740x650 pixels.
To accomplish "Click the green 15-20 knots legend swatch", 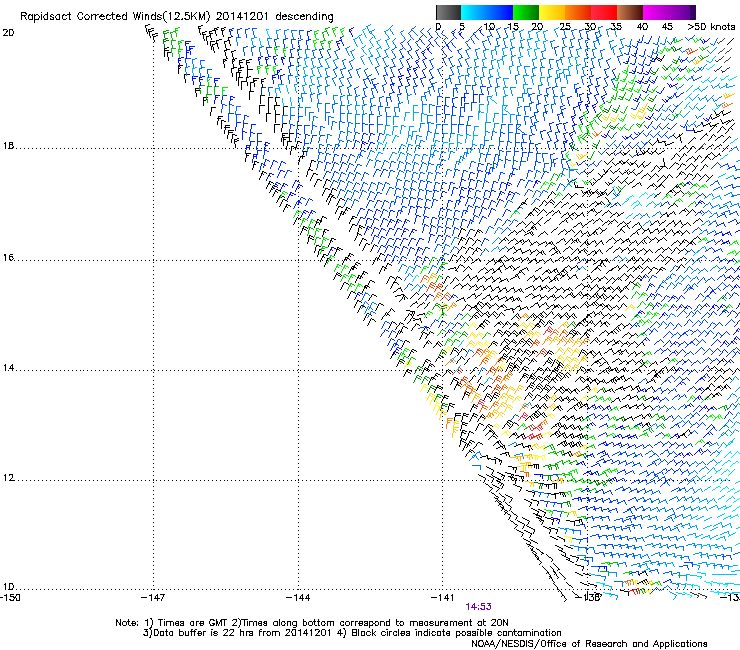I will coord(526,12).
